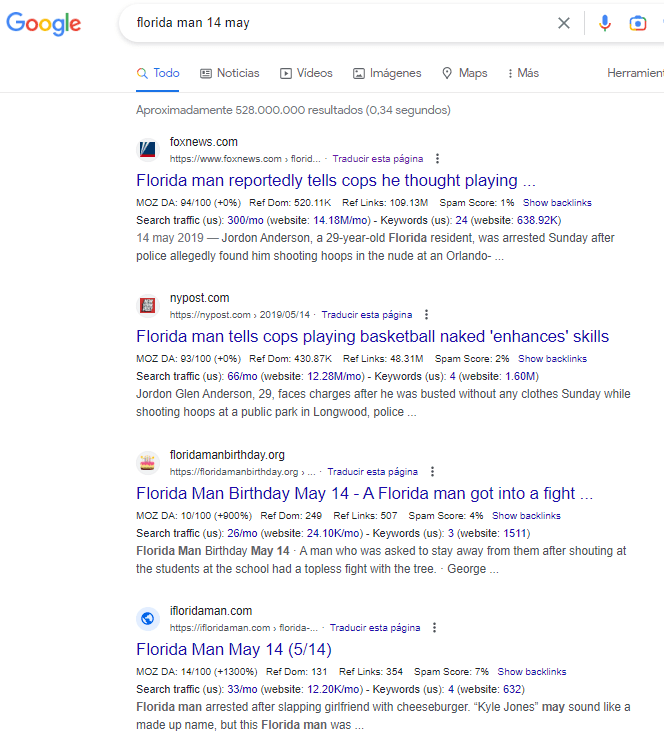Show backlinks for the ifloridaman.com result
The height and width of the screenshot is (747, 664).
[532, 671]
